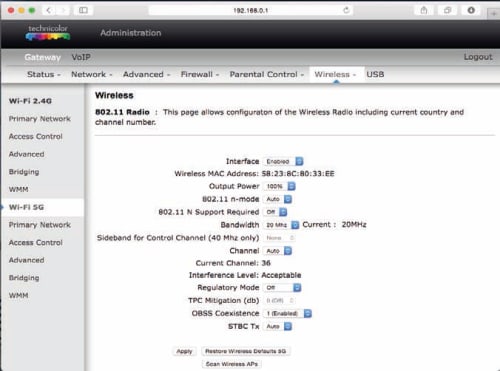500x371 pixels.
Task: Open Bridging under Wi-Fi 5G
Action: coord(24,278)
